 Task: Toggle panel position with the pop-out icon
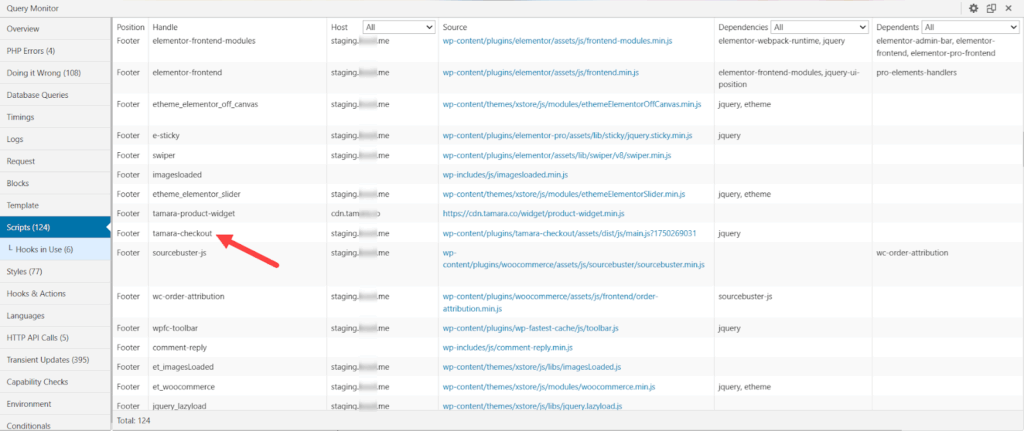[x=990, y=8]
